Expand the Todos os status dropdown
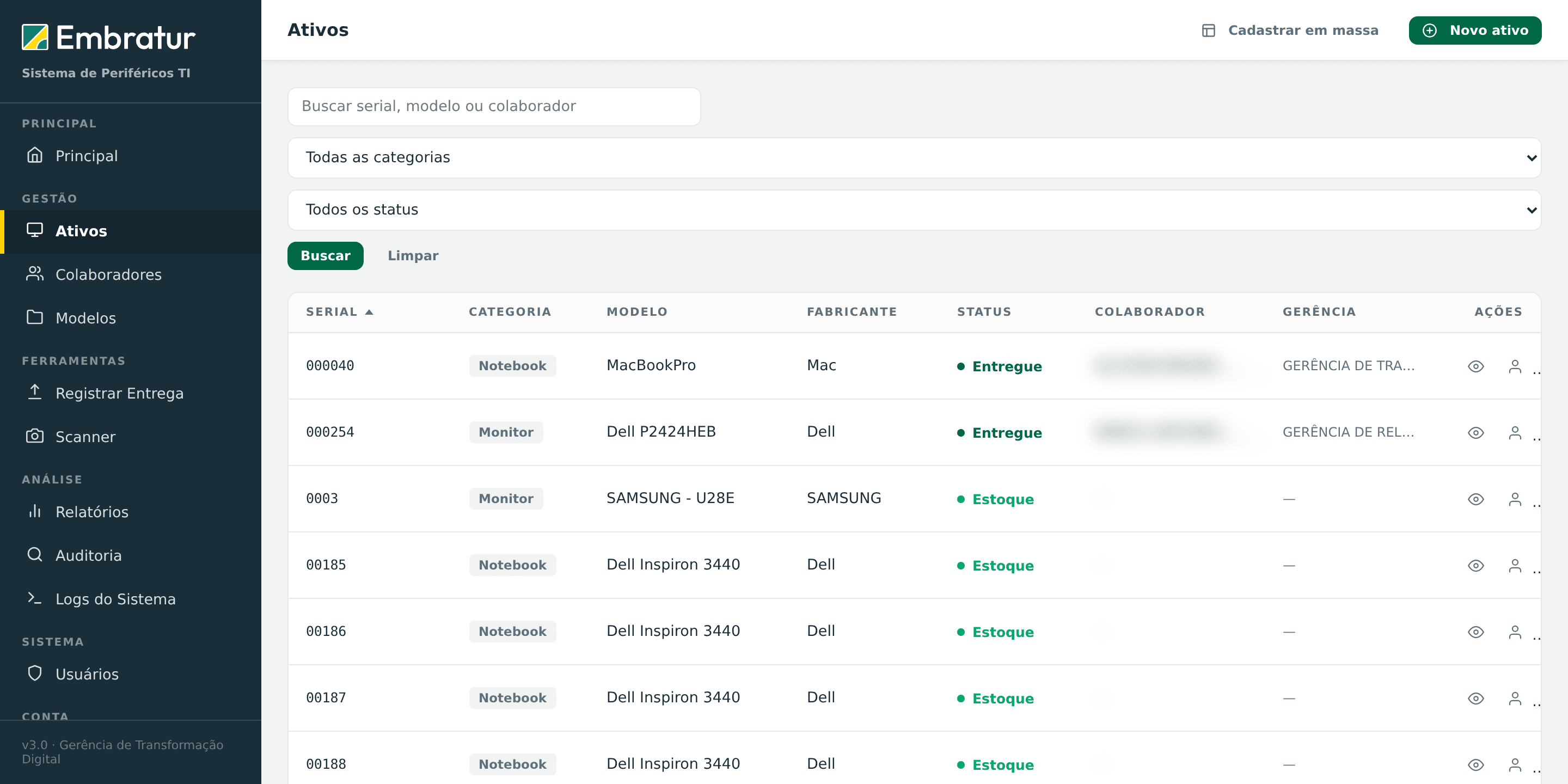This screenshot has height=784, width=1568. pyautogui.click(x=914, y=210)
